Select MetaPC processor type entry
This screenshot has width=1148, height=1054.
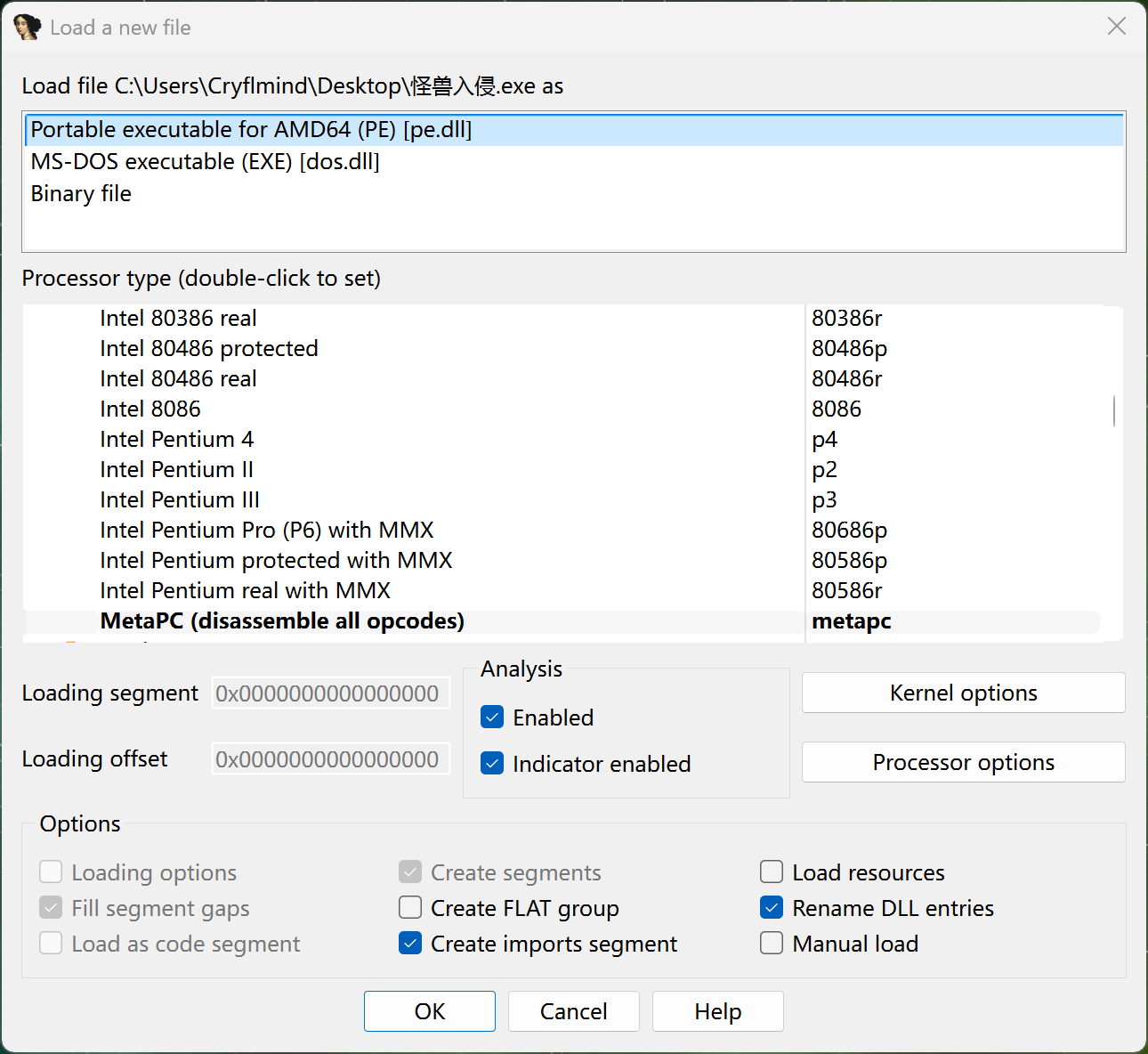[x=282, y=621]
